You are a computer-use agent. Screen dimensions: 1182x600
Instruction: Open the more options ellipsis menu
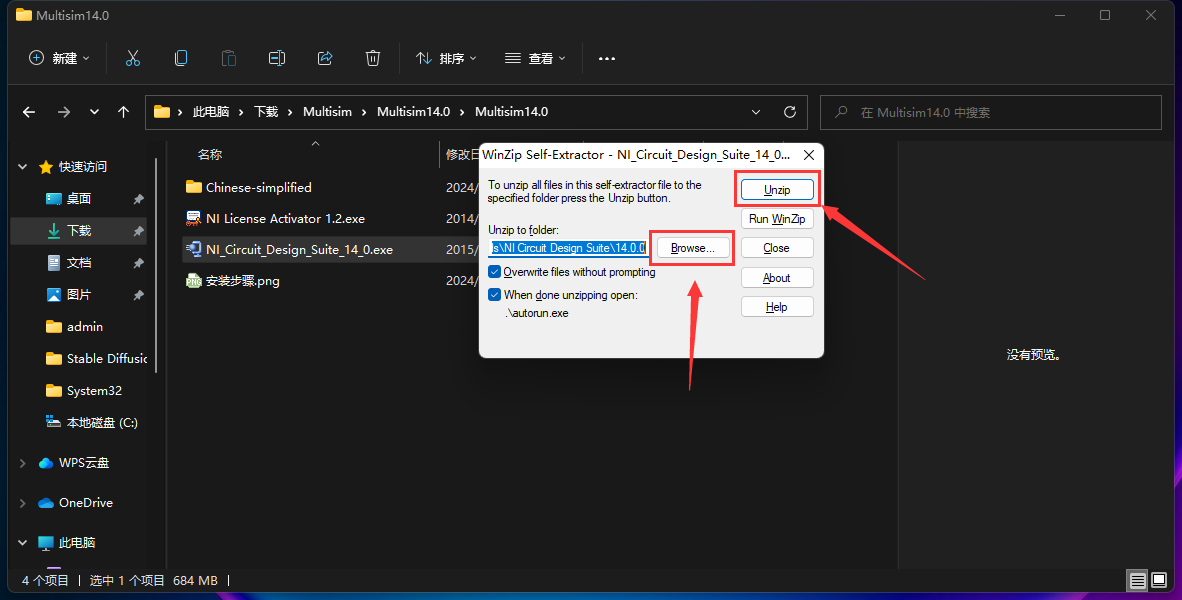pyautogui.click(x=607, y=58)
